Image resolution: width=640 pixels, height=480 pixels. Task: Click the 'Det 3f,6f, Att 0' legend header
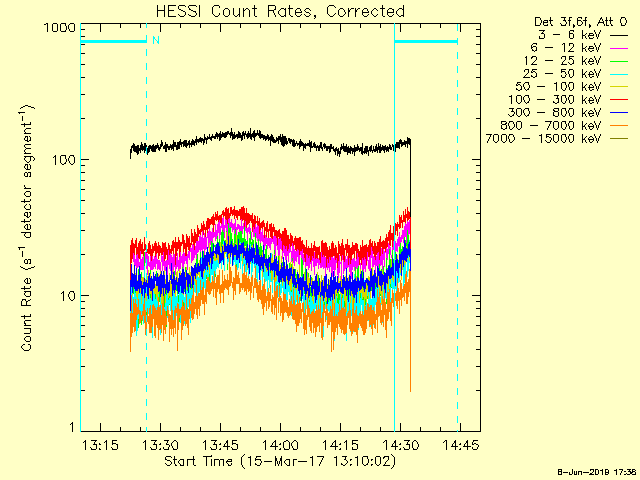click(580, 22)
